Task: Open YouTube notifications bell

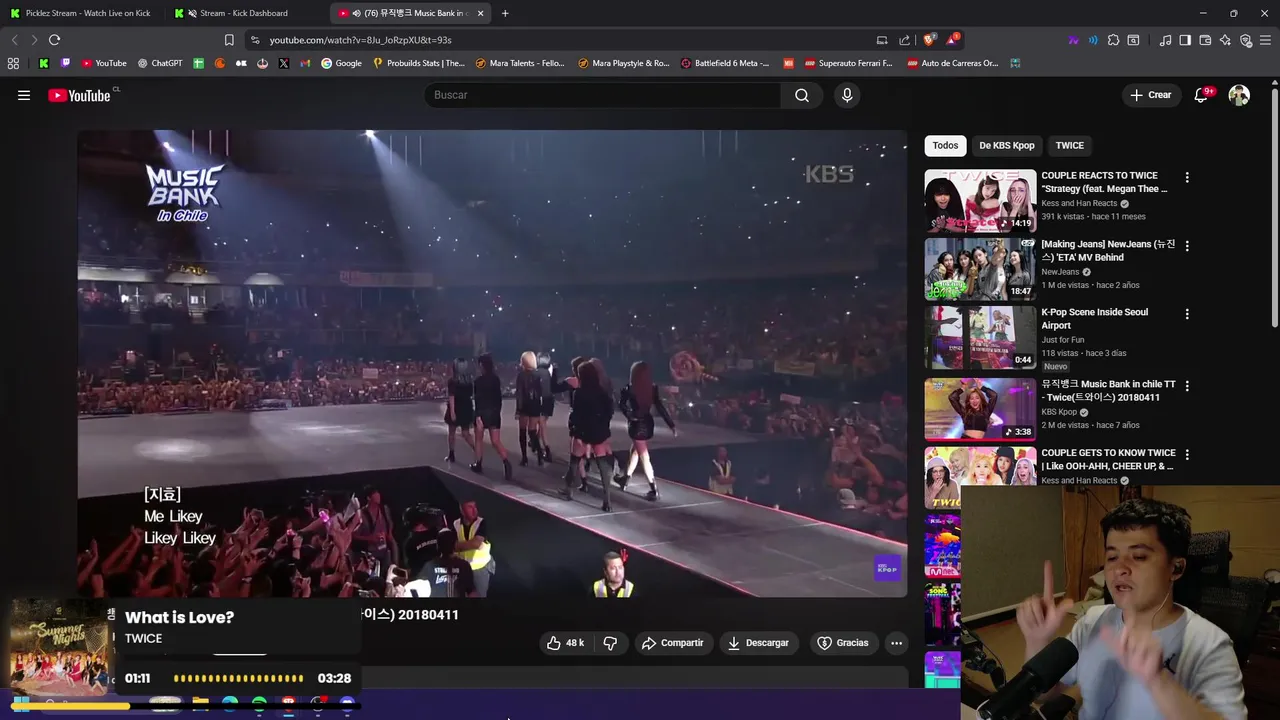Action: coord(1201,95)
